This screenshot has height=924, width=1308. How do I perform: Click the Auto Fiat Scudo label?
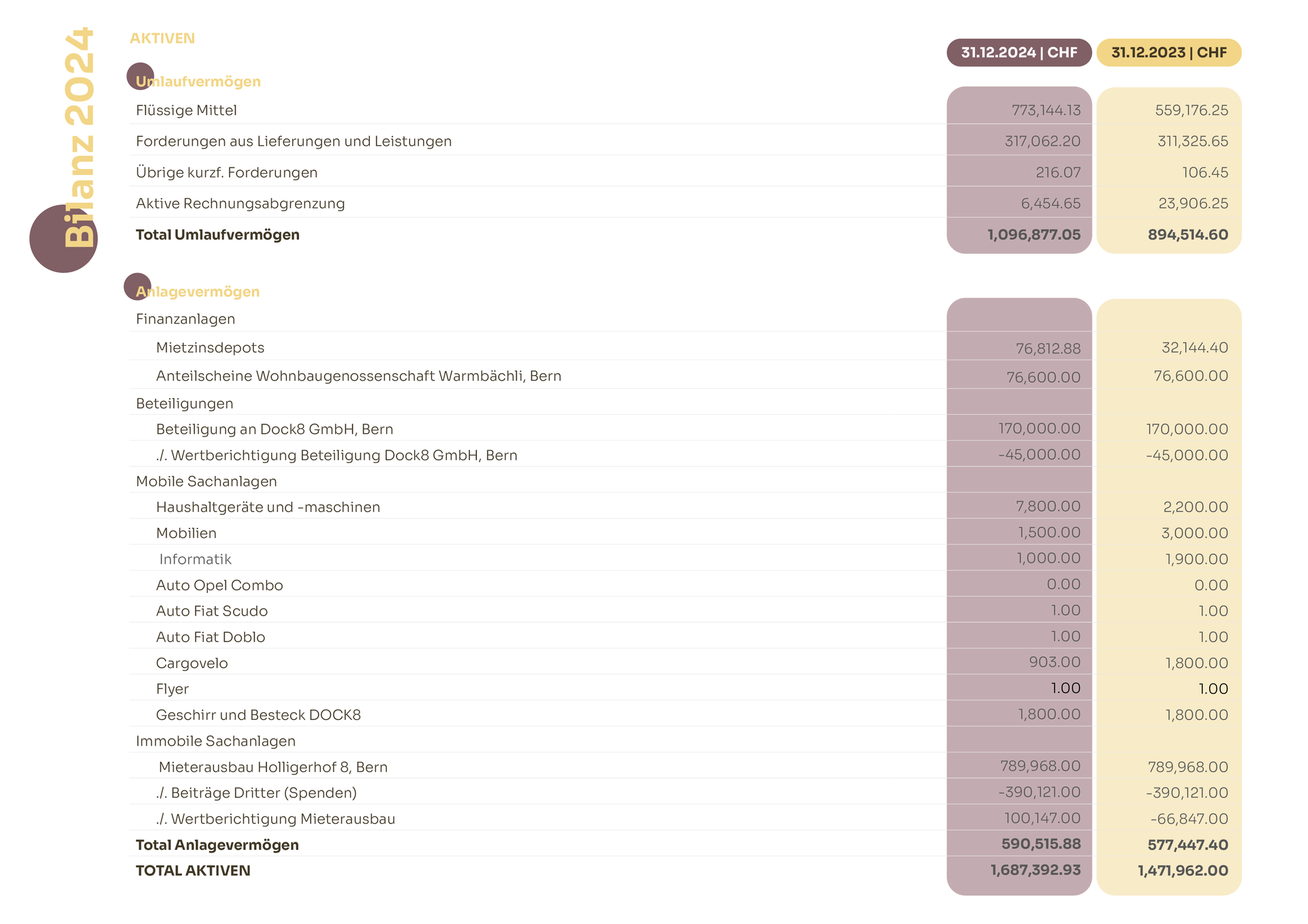coord(212,611)
